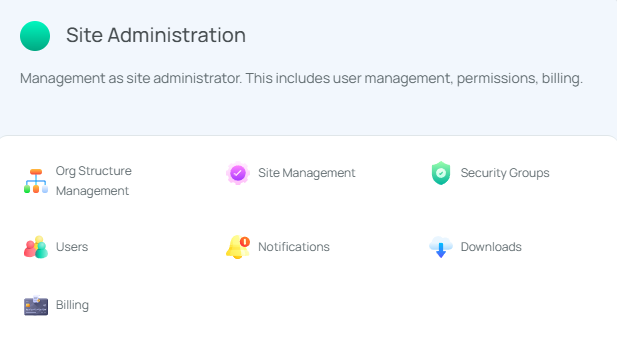Open the Billing text link

coord(72,305)
